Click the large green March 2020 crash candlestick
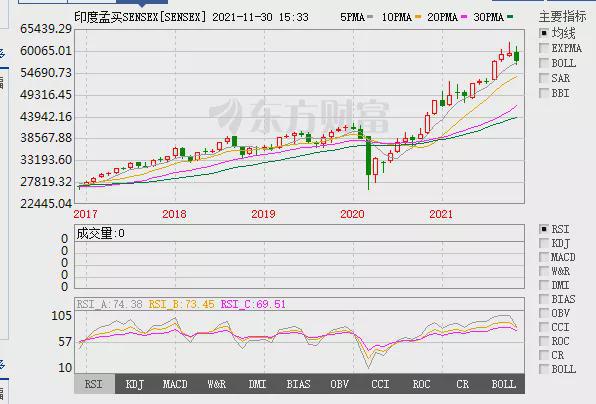This screenshot has height=404, width=596. pos(368,156)
